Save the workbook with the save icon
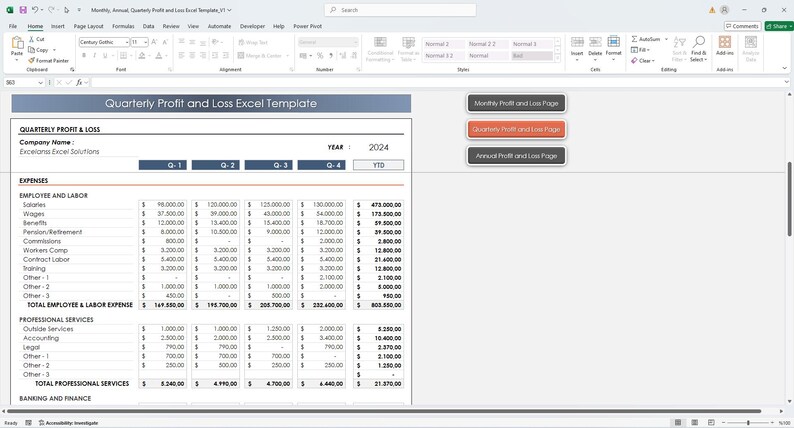 coord(23,10)
